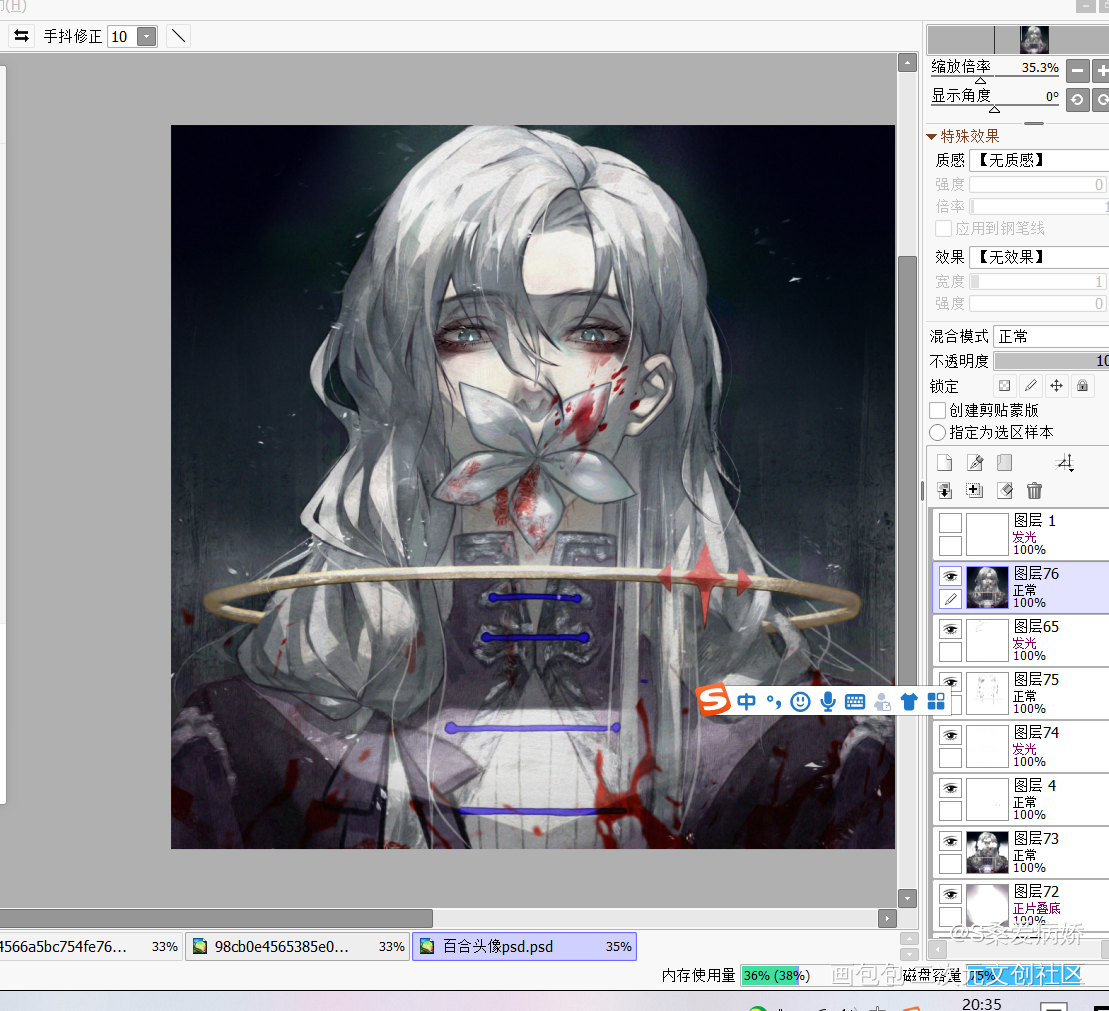Image resolution: width=1109 pixels, height=1011 pixels.
Task: Switch to the 4566a5bc754fe76 document tab
Action: click(90, 947)
